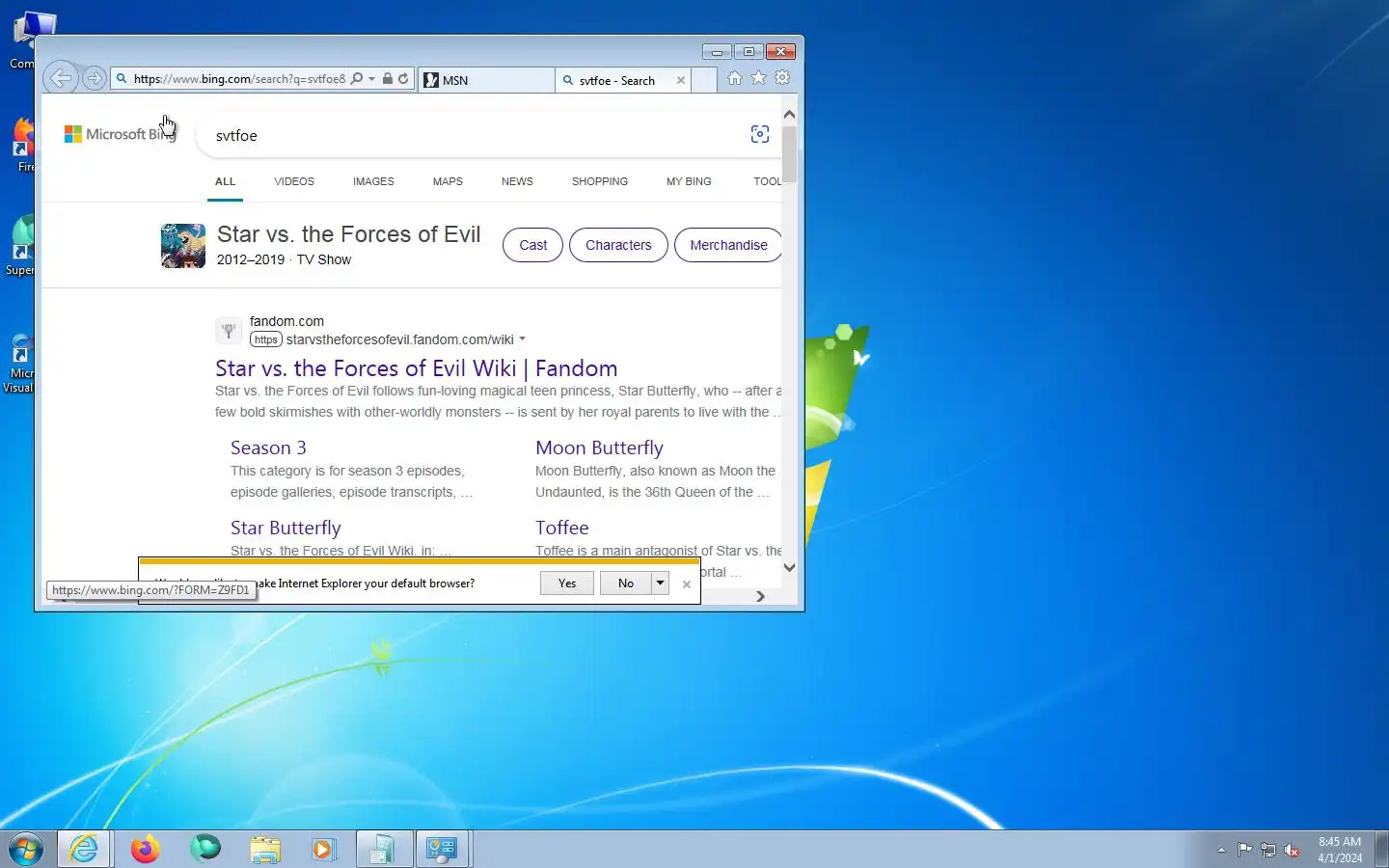Click the fandom.com site favicon

pyautogui.click(x=229, y=331)
